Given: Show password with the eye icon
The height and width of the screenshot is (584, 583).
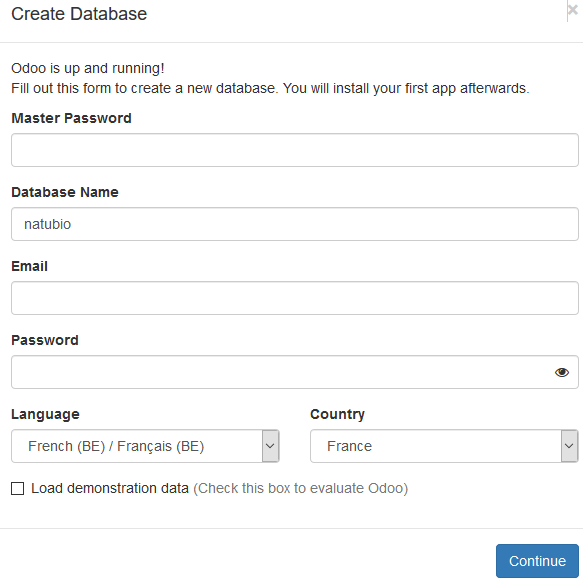Looking at the screenshot, I should [561, 372].
